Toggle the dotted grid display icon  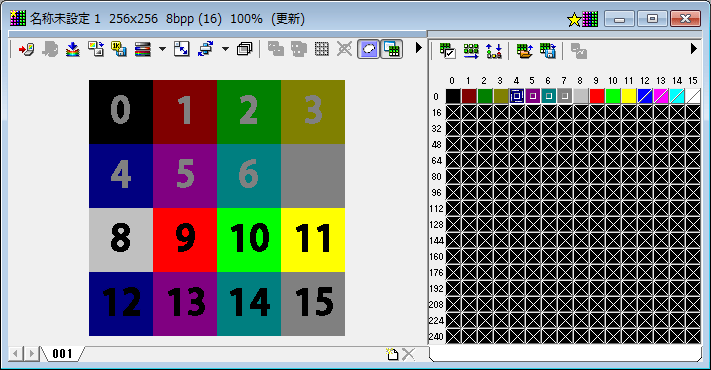point(321,49)
